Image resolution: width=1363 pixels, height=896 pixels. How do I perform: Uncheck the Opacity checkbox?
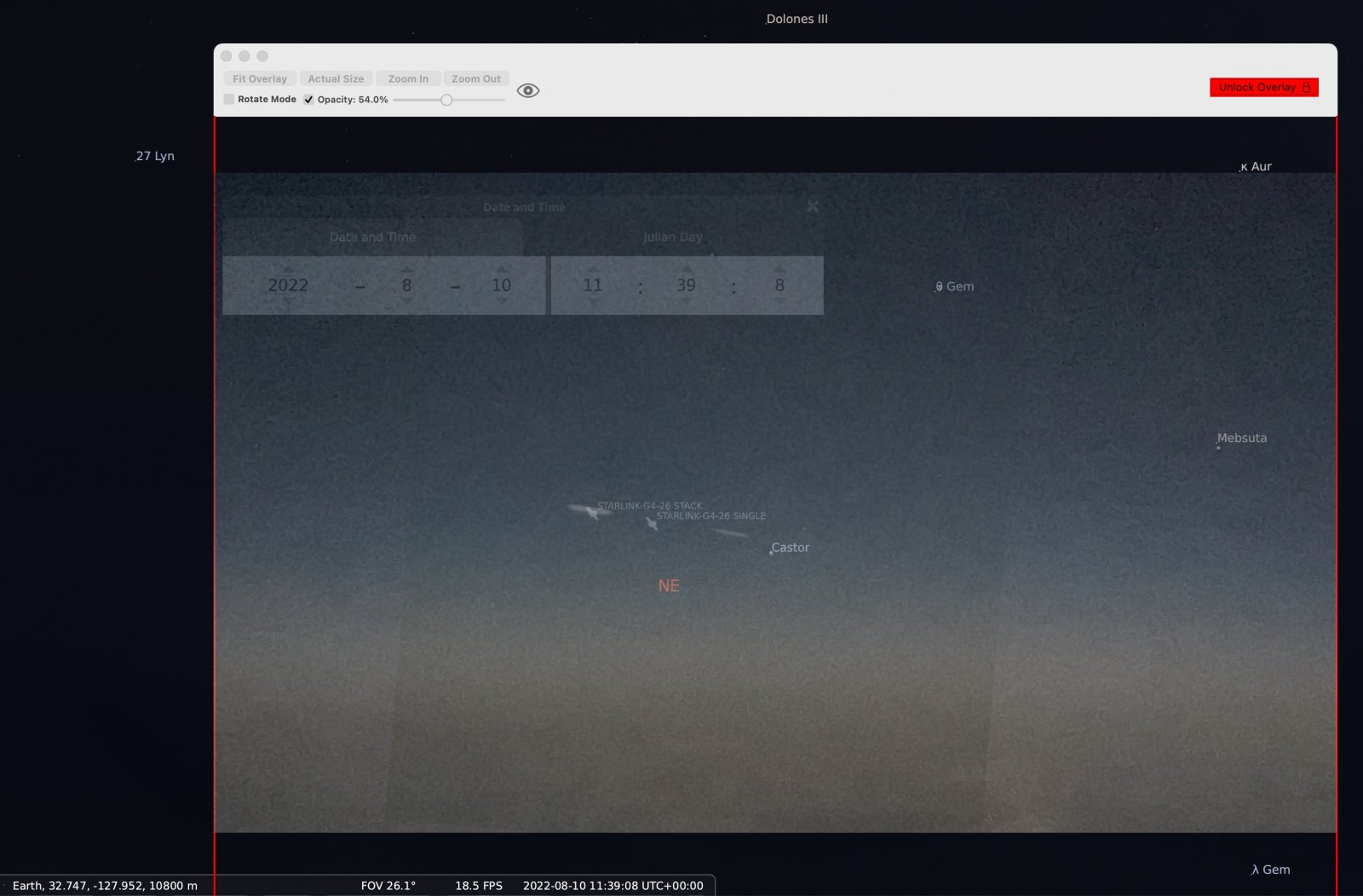[308, 100]
